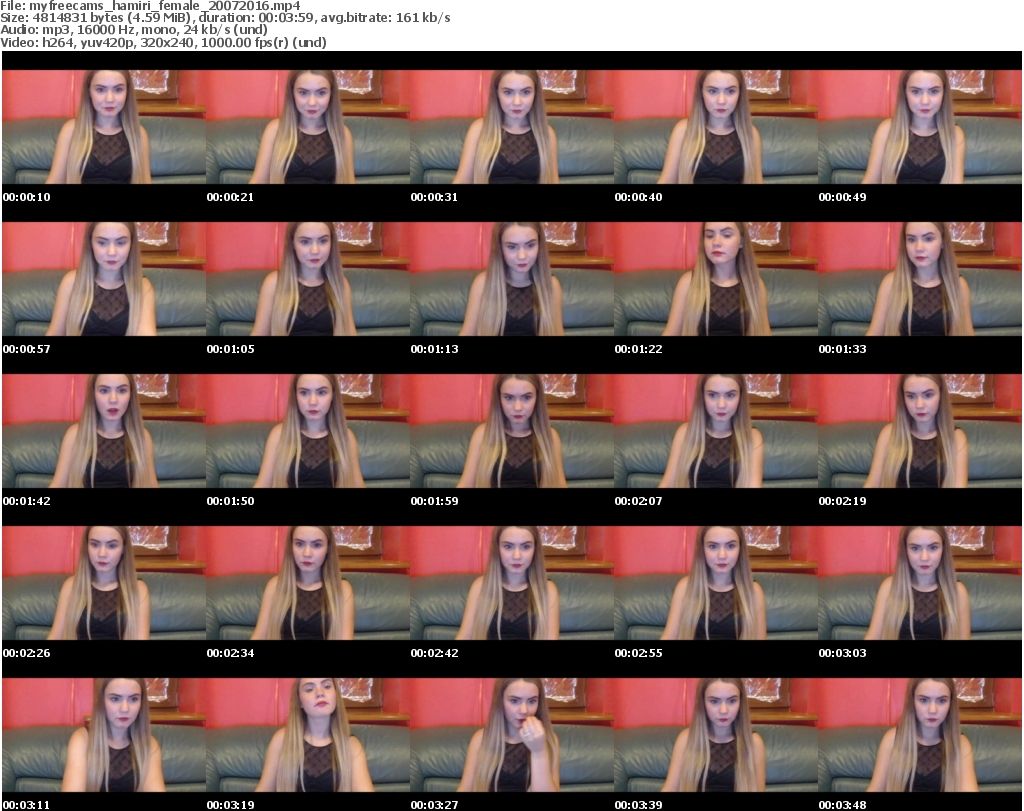Open the frame thumbnail at 00:03:03

pyautogui.click(x=920, y=582)
